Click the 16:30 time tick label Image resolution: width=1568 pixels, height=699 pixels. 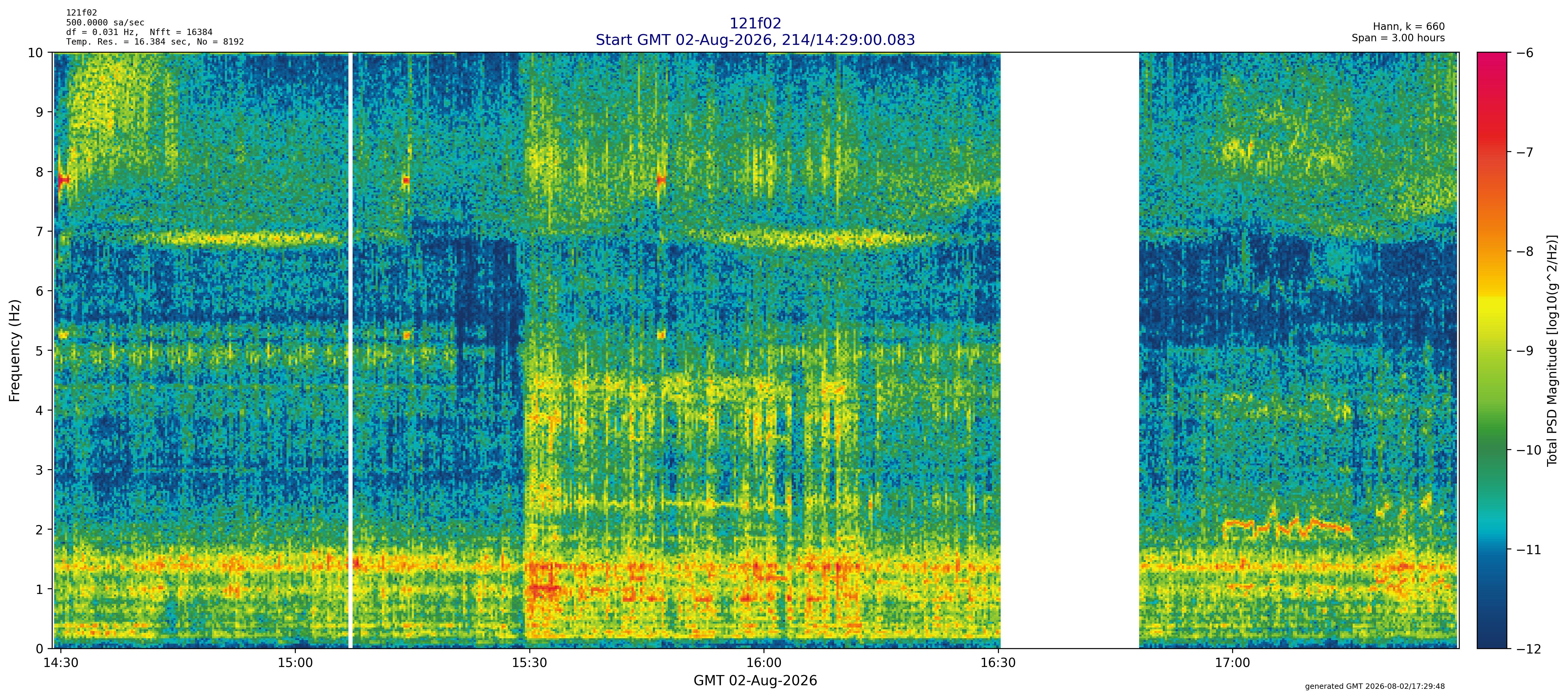pyautogui.click(x=998, y=662)
